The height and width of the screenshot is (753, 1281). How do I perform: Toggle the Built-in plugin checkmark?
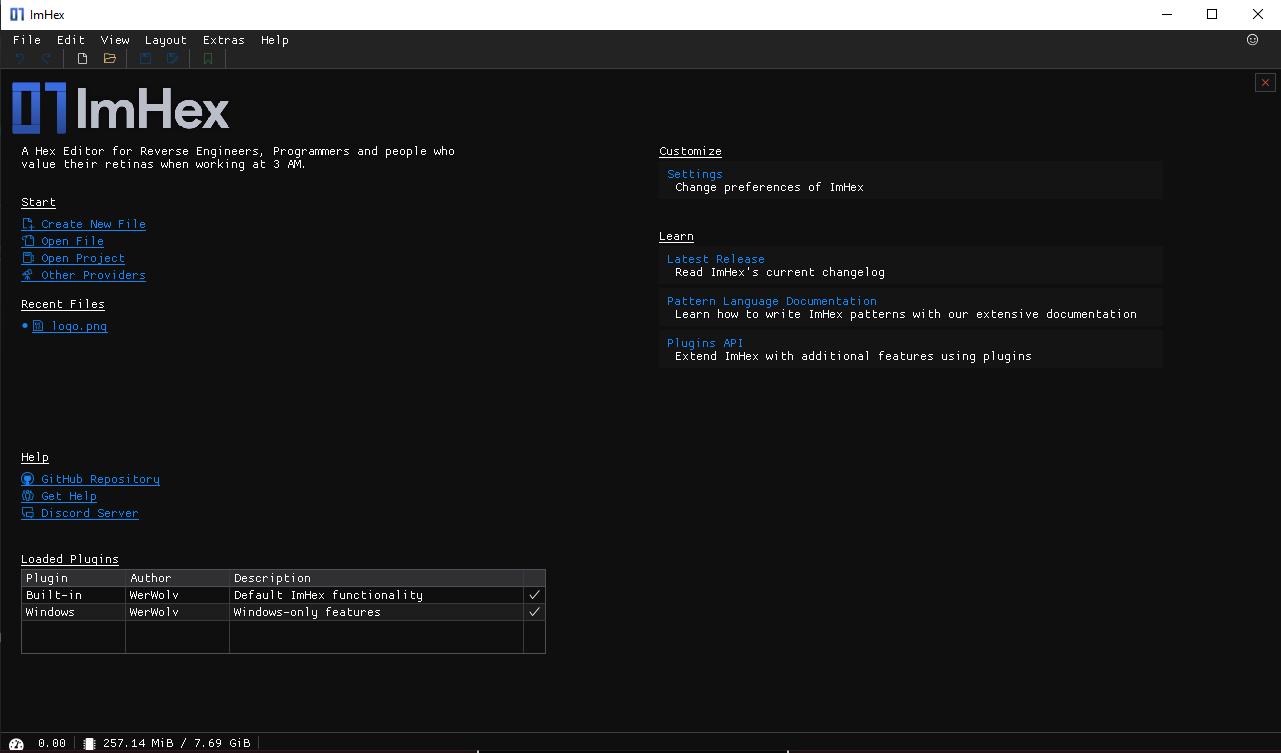(534, 595)
